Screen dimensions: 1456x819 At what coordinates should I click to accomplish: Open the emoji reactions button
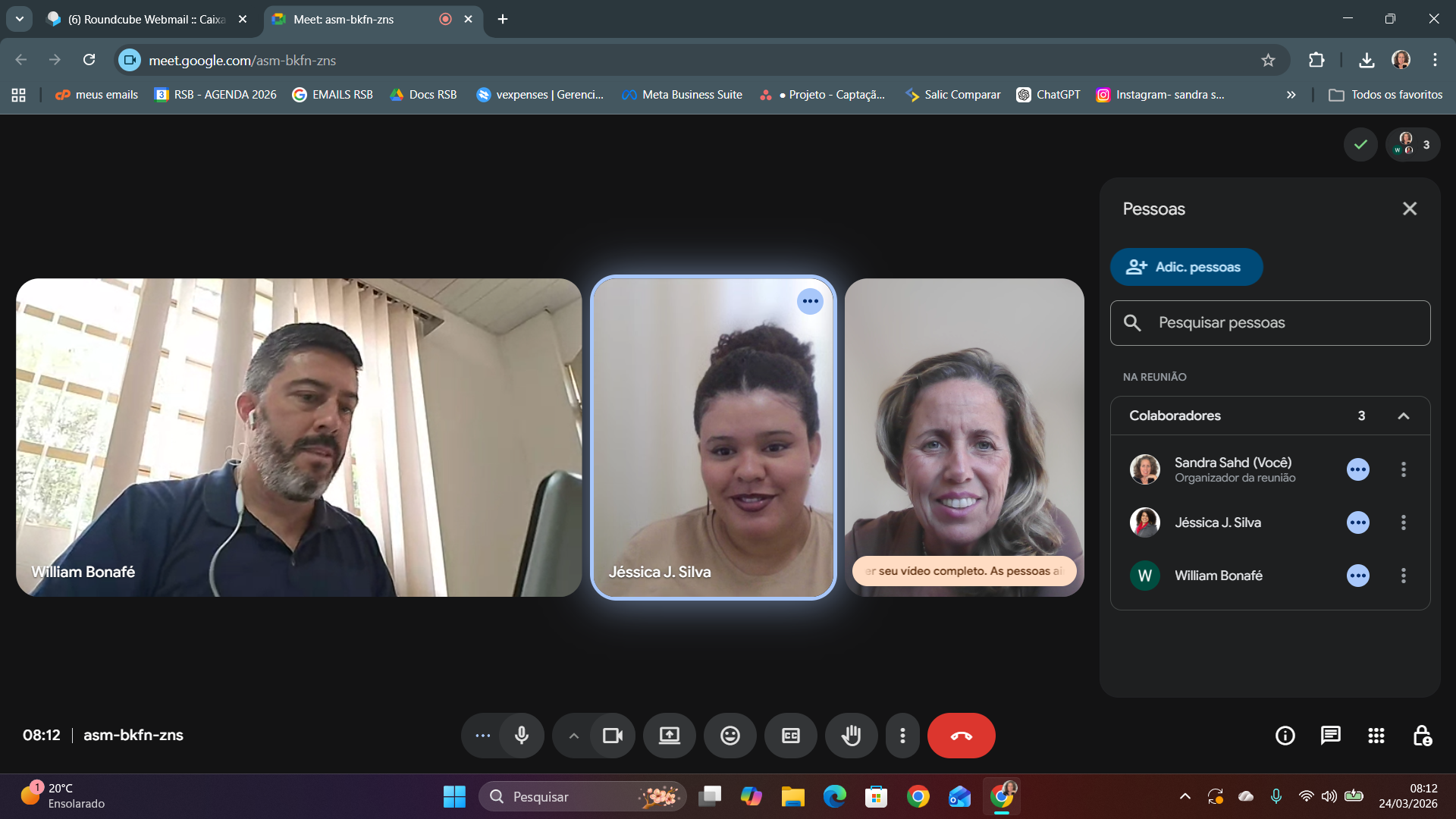click(730, 736)
